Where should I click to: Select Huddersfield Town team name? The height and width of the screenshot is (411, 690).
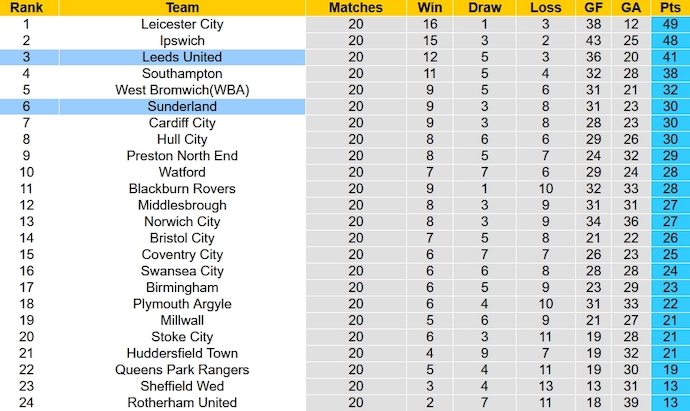[182, 353]
